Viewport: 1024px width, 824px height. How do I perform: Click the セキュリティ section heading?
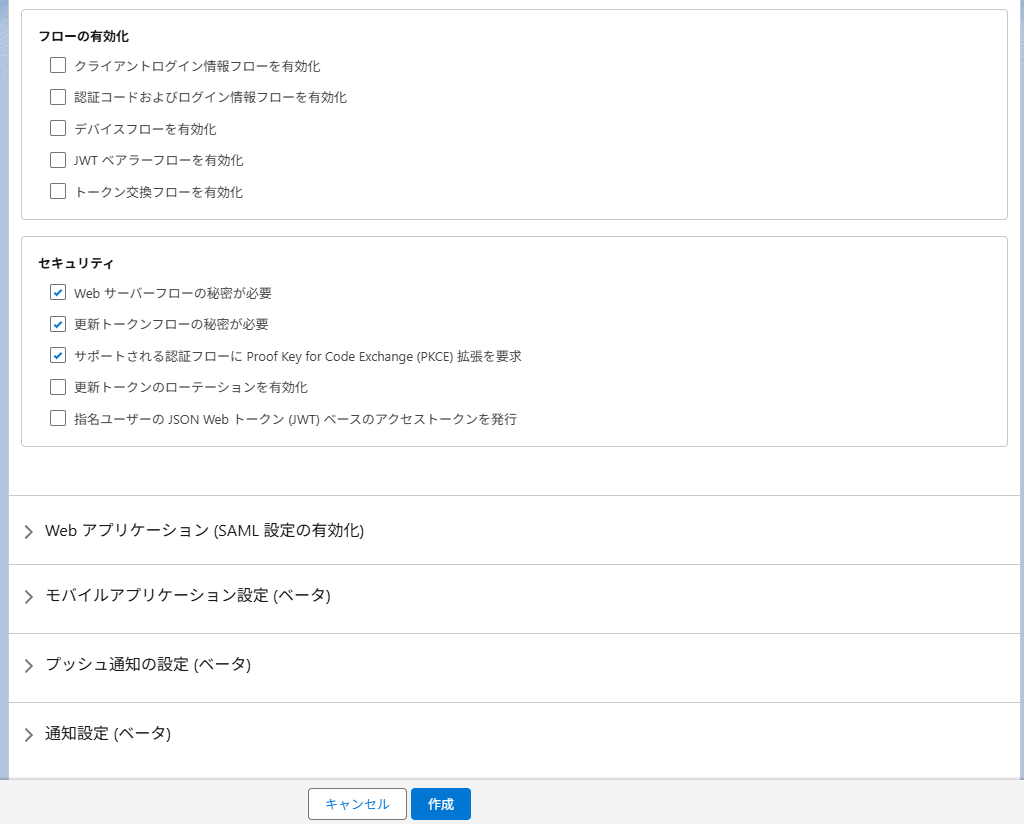(x=76, y=263)
